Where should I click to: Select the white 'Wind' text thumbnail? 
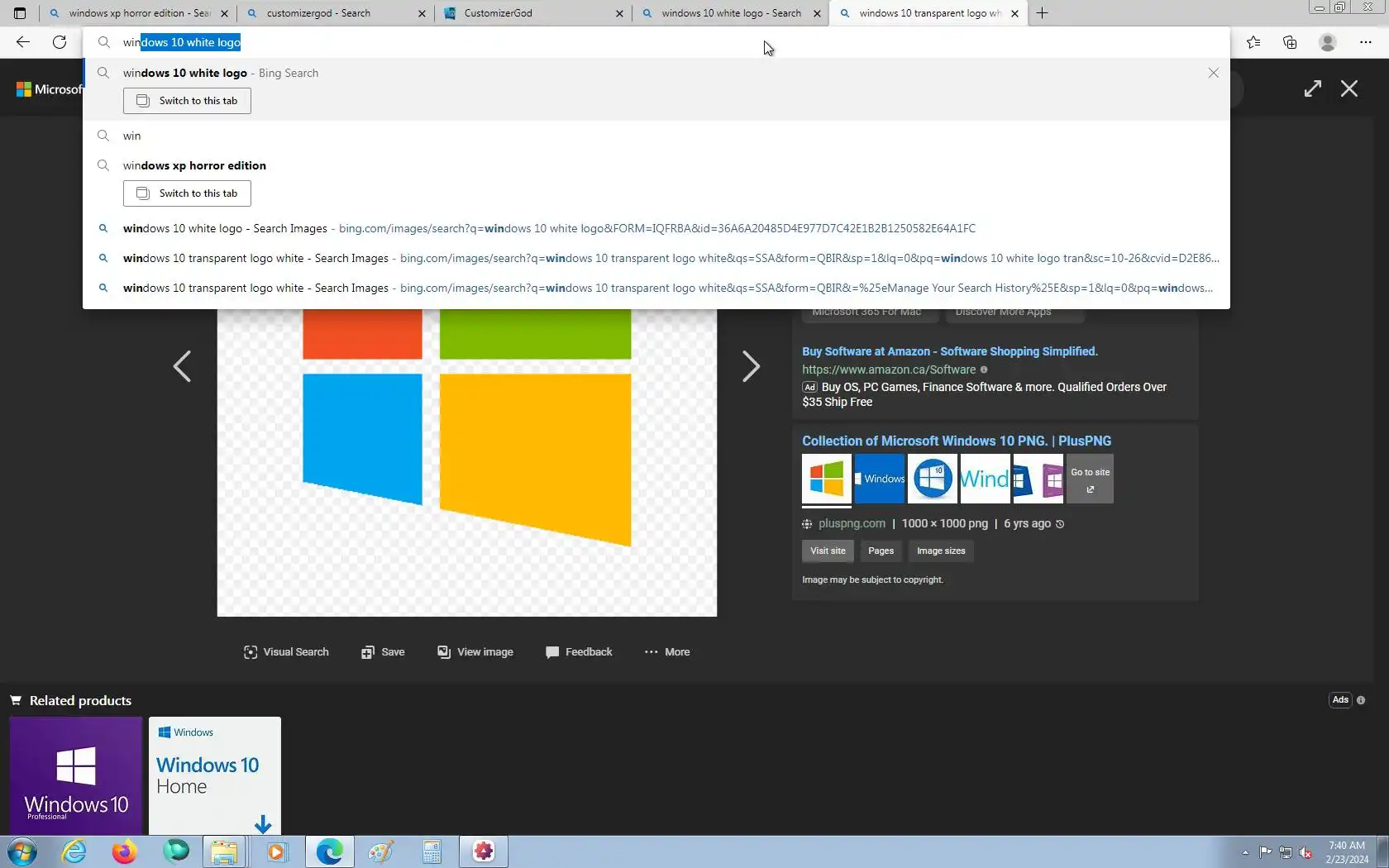click(986, 479)
